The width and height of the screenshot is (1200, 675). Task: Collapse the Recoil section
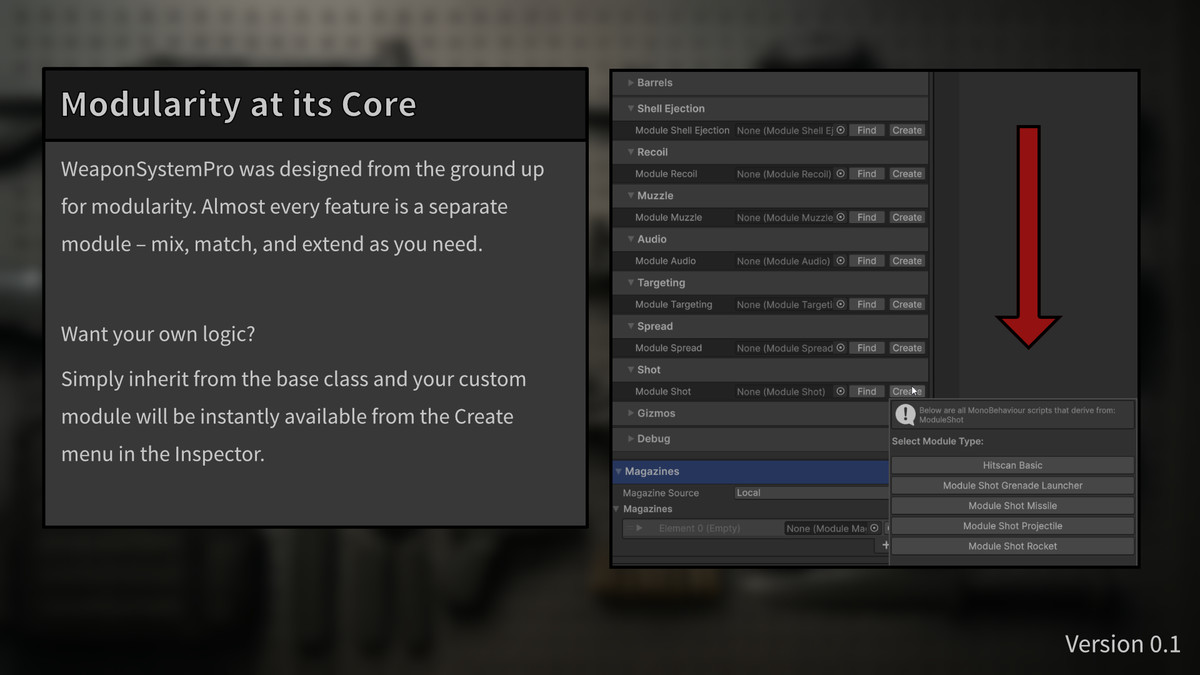[x=631, y=152]
